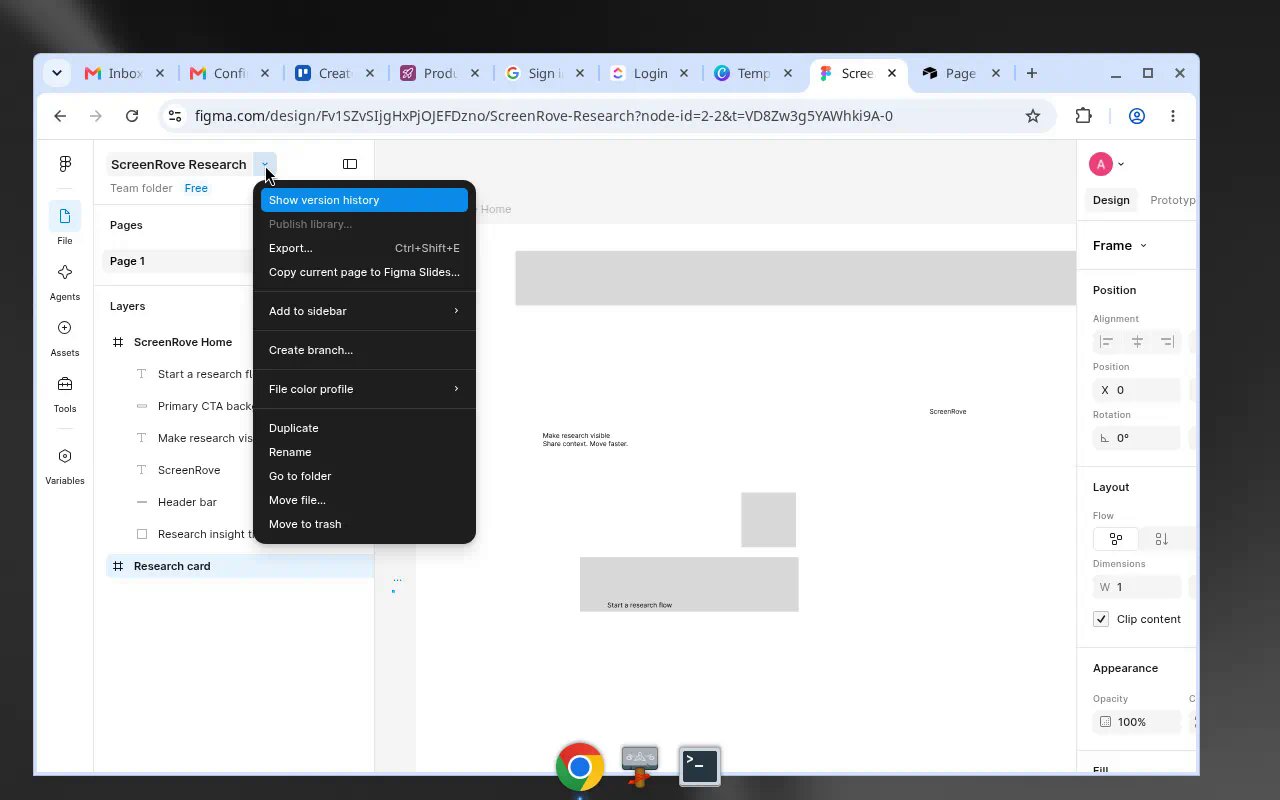Launch Chrome from the taskbar
The width and height of the screenshot is (1280, 800).
(x=580, y=767)
